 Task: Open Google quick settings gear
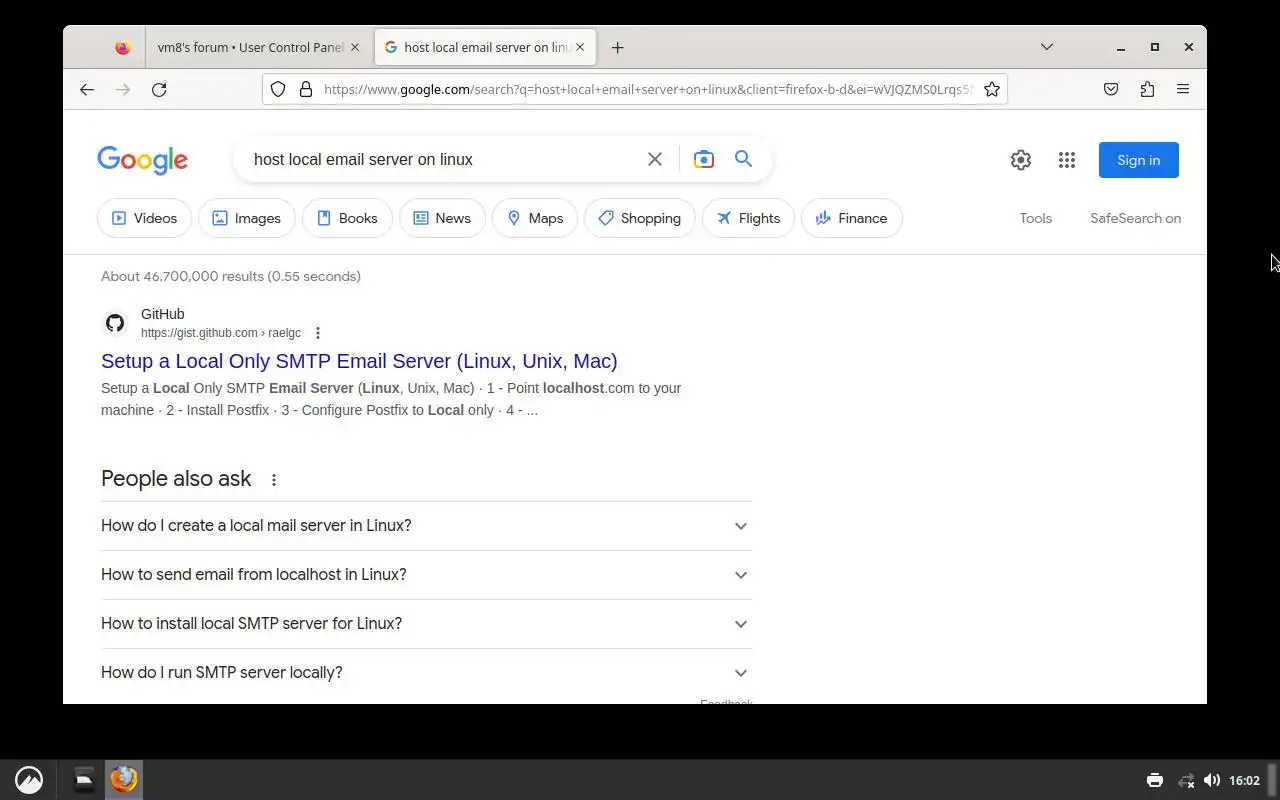[1020, 160]
